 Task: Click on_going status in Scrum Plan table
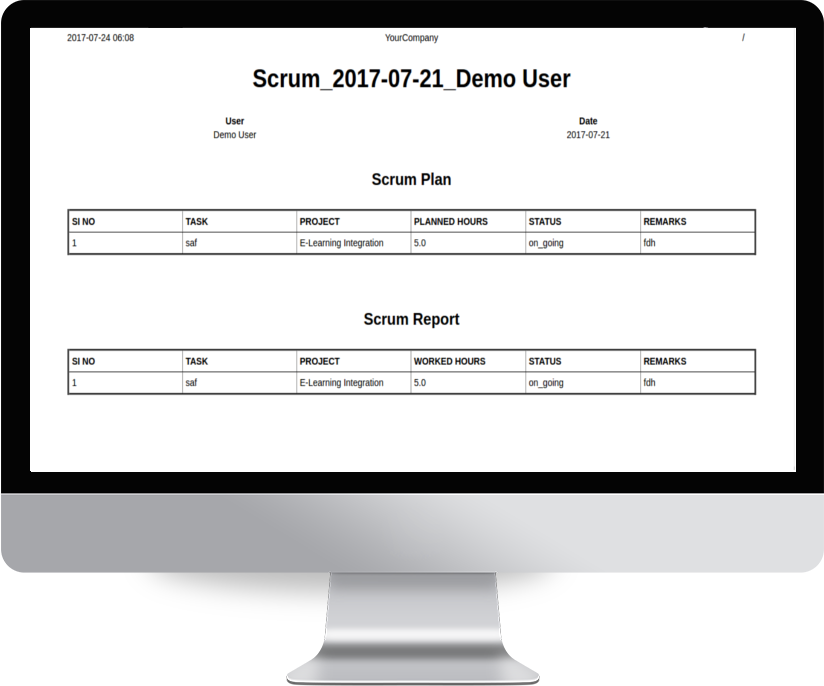tap(546, 243)
